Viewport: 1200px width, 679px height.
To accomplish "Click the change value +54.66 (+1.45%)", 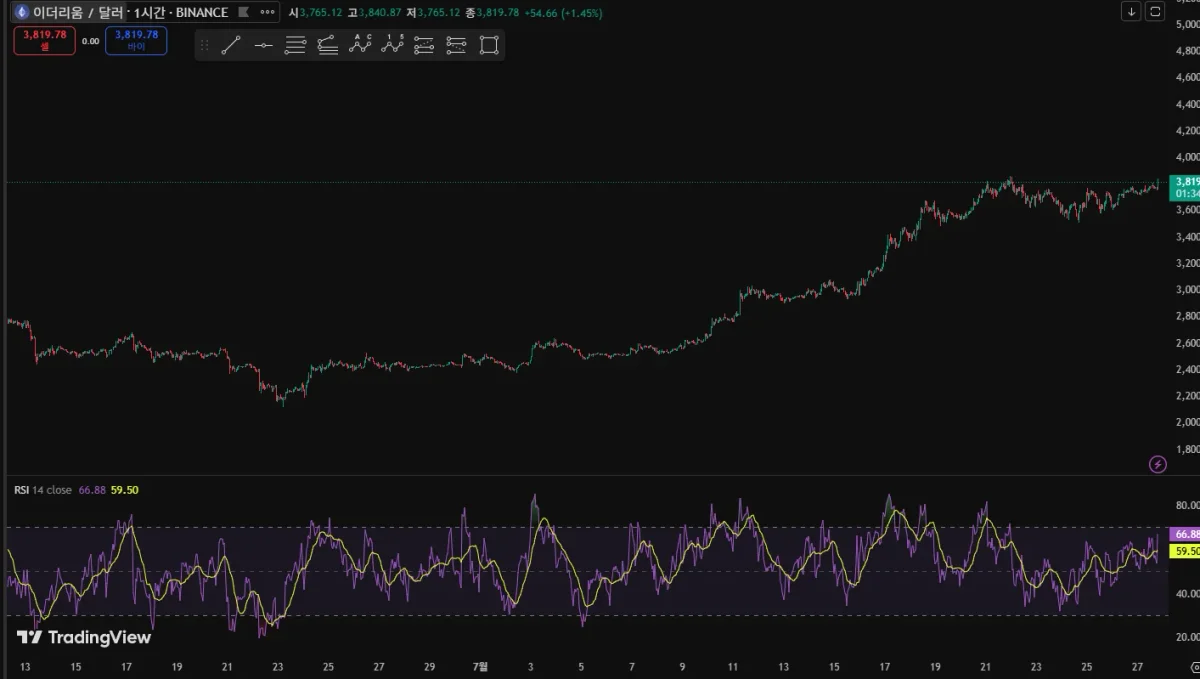I will 562,12.
